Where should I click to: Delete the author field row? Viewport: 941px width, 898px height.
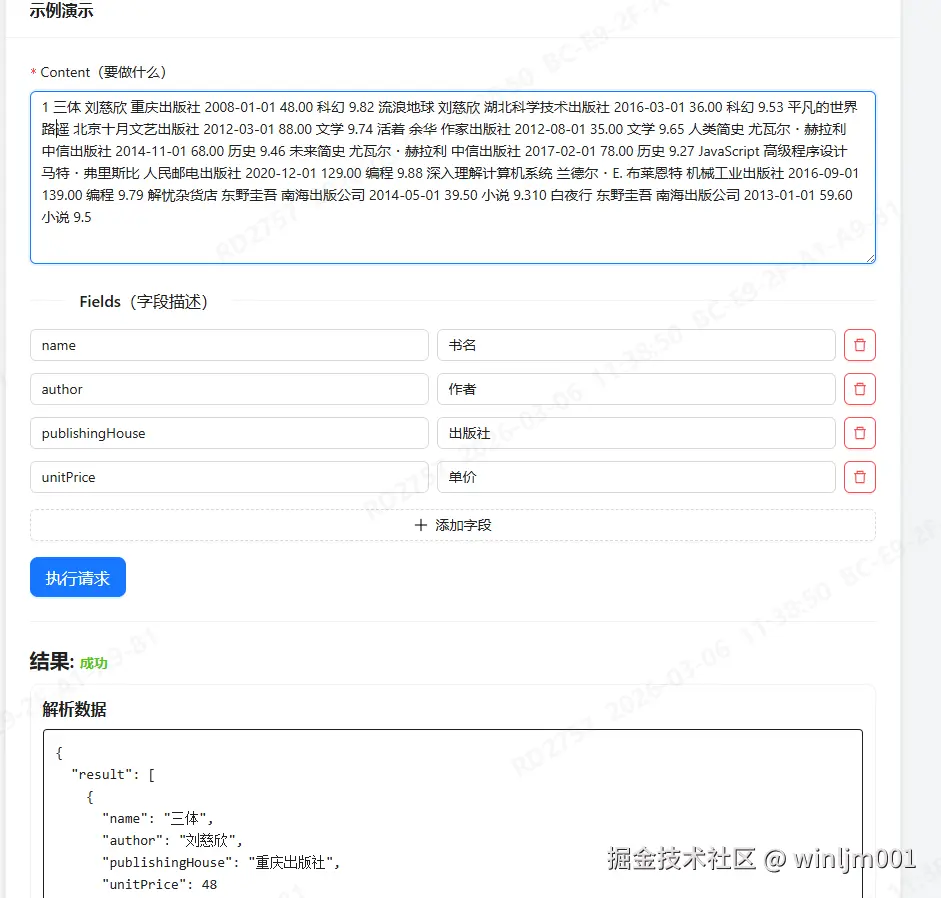point(859,389)
